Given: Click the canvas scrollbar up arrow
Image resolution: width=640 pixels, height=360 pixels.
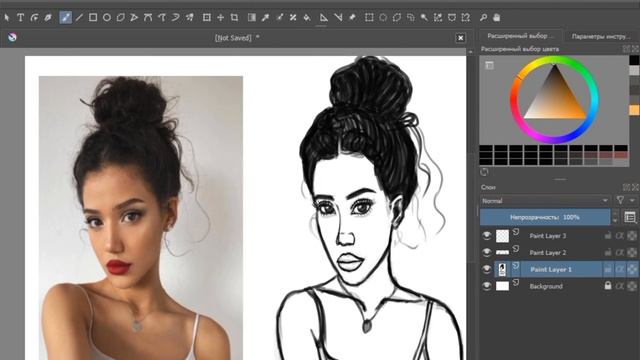Looking at the screenshot, I should click(x=471, y=52).
